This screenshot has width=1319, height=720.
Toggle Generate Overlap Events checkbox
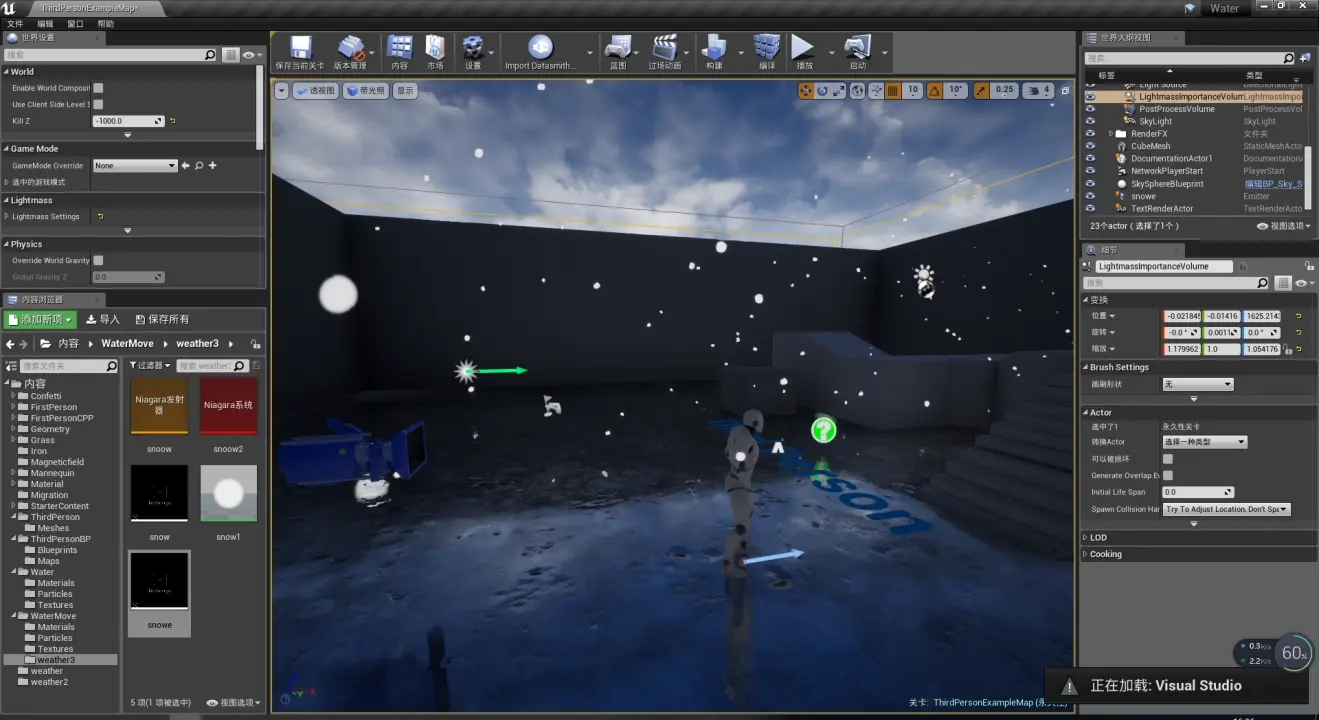(1167, 475)
